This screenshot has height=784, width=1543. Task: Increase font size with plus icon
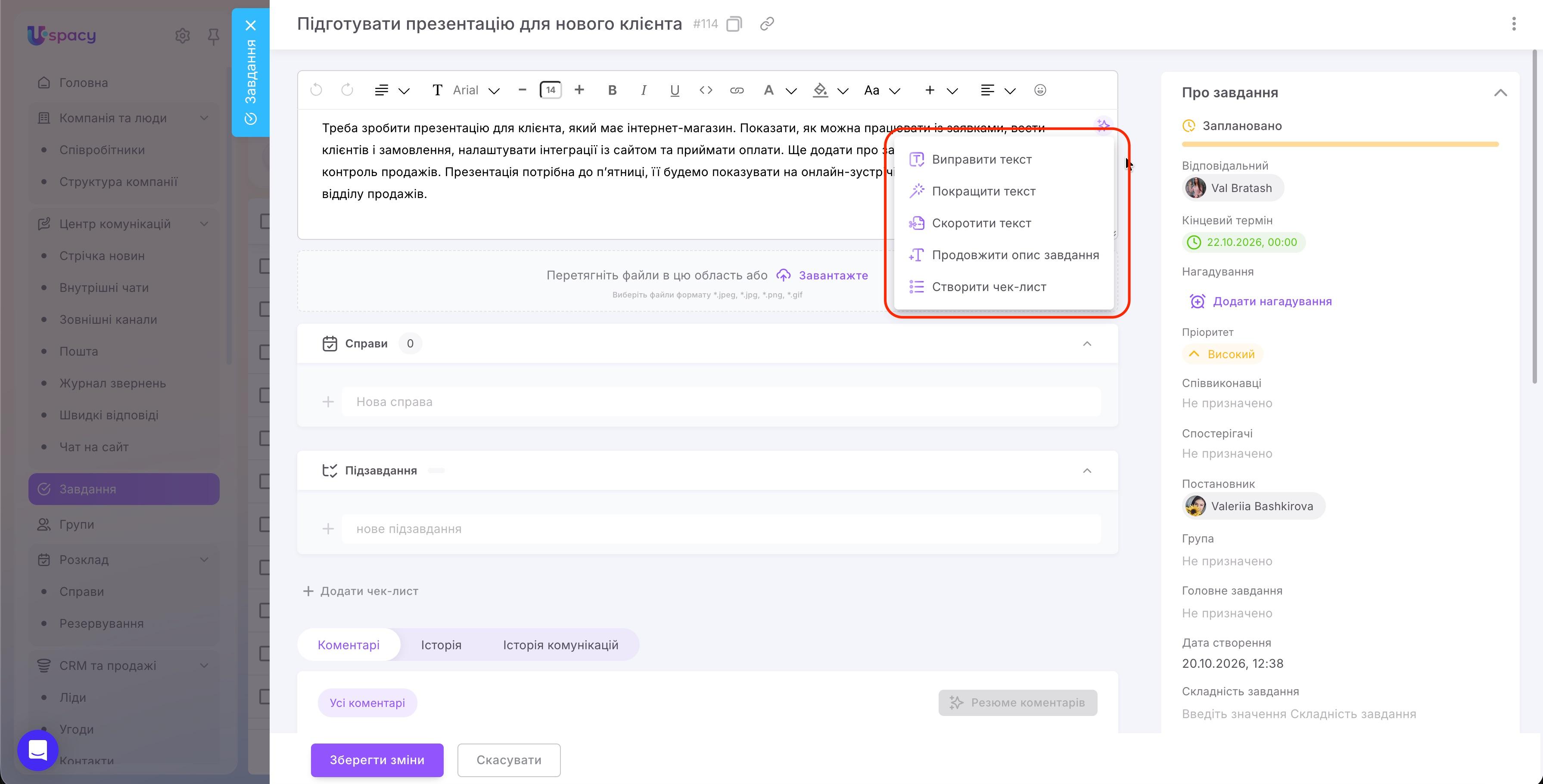(x=579, y=90)
